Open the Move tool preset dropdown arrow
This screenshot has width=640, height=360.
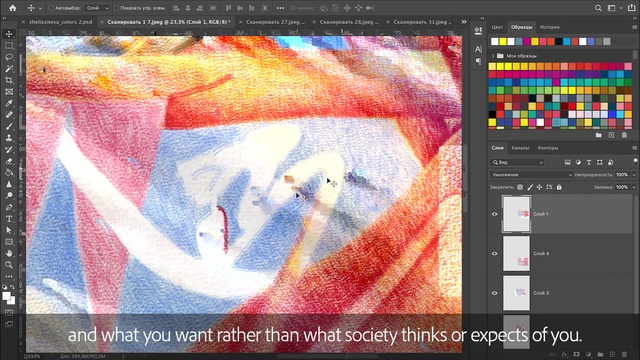pos(40,8)
